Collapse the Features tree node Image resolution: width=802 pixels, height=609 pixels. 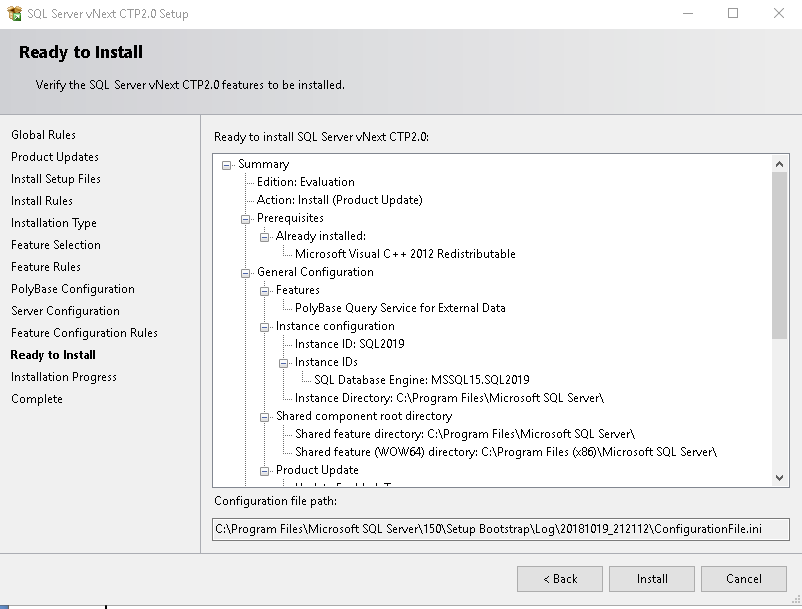(266, 290)
